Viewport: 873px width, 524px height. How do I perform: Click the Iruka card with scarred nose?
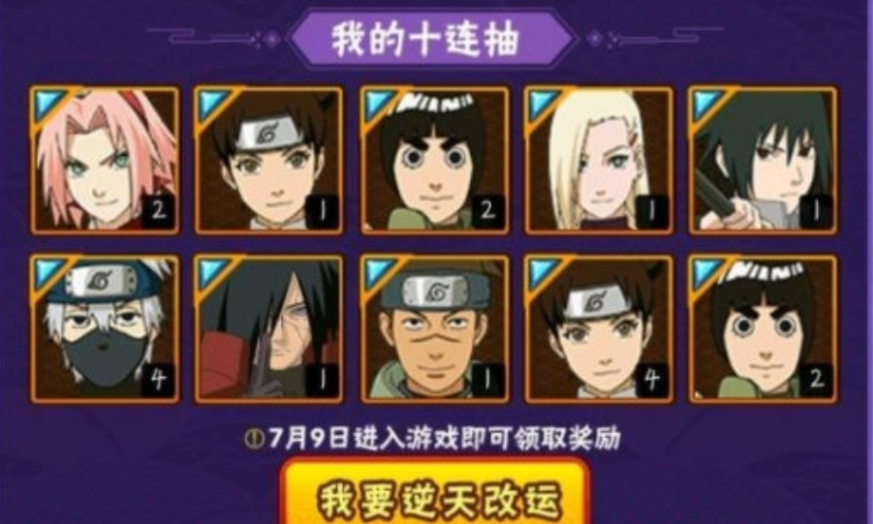[434, 329]
